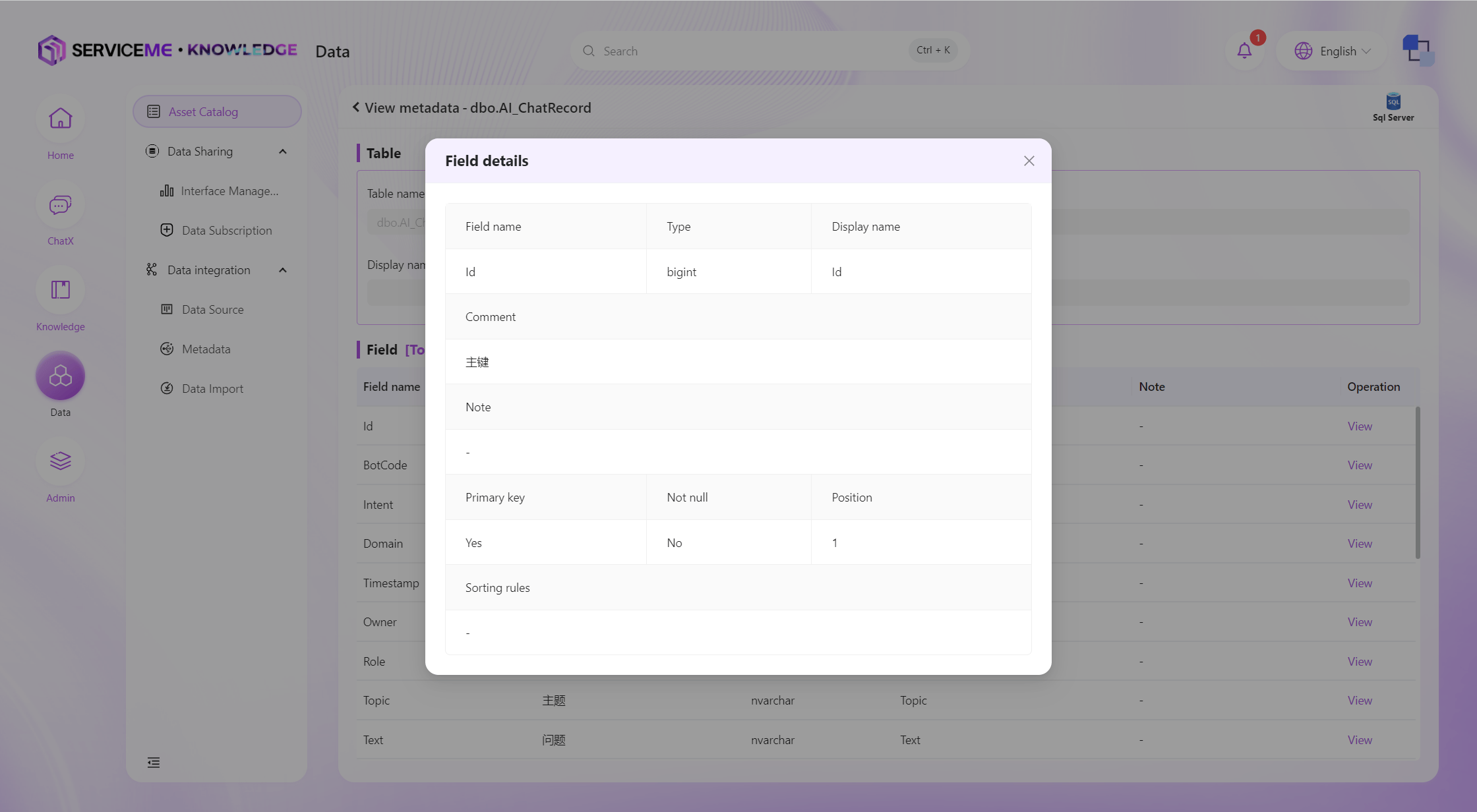Image resolution: width=1477 pixels, height=812 pixels.
Task: Open the Admin sidebar icon
Action: 60,462
